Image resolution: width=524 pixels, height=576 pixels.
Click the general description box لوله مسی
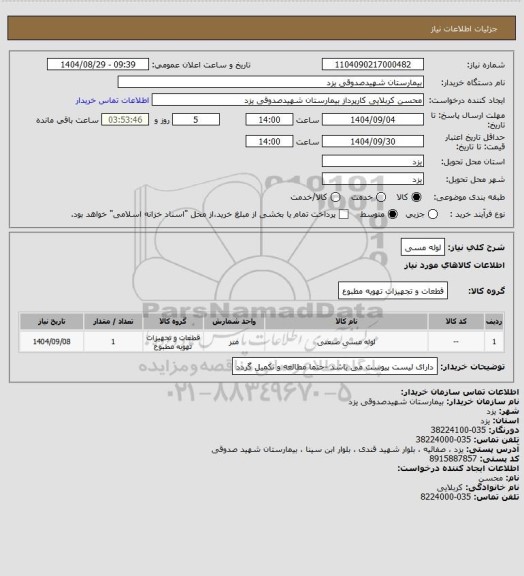[423, 247]
